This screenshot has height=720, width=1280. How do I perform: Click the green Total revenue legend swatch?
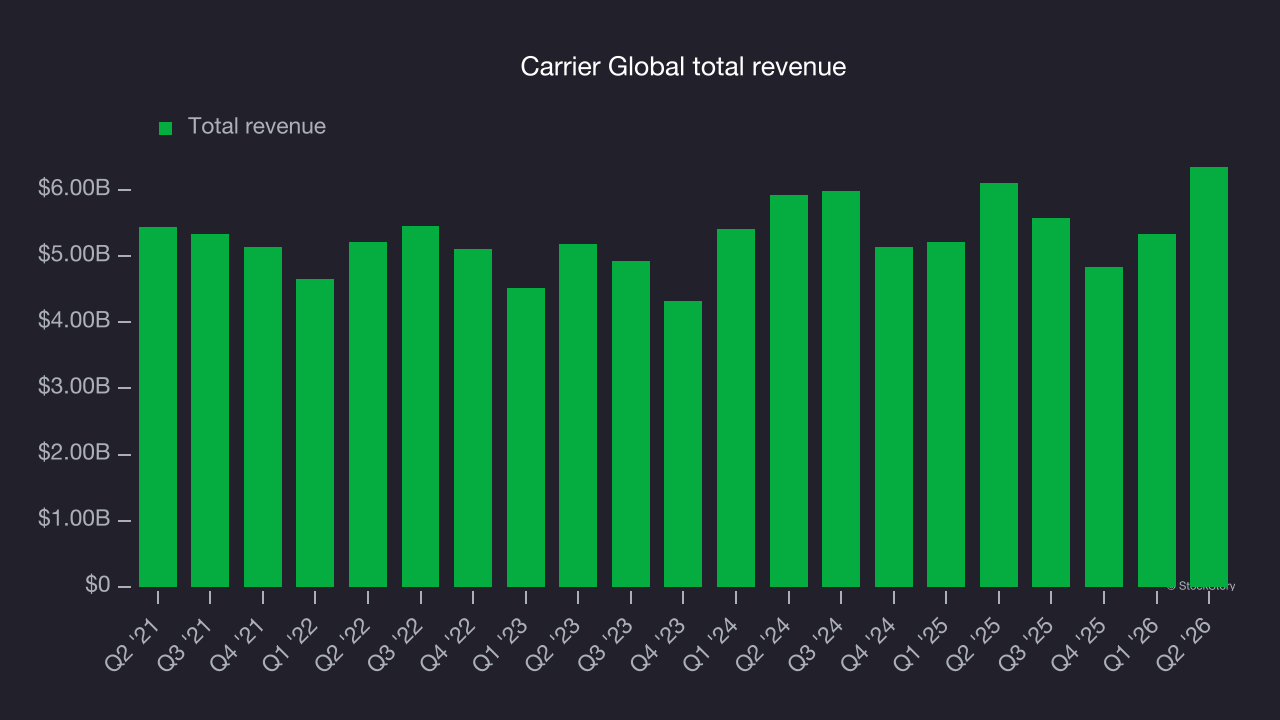point(166,128)
